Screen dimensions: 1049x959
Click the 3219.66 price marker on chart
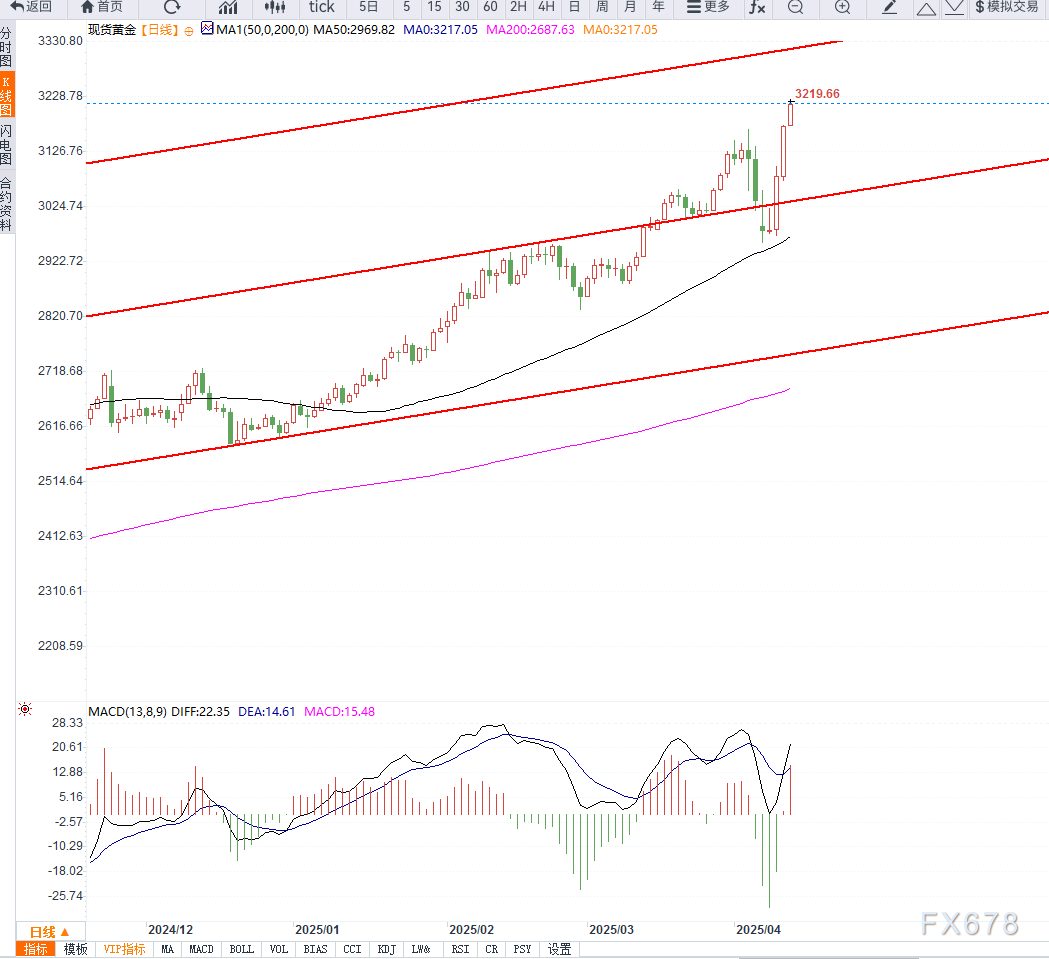[x=817, y=94]
